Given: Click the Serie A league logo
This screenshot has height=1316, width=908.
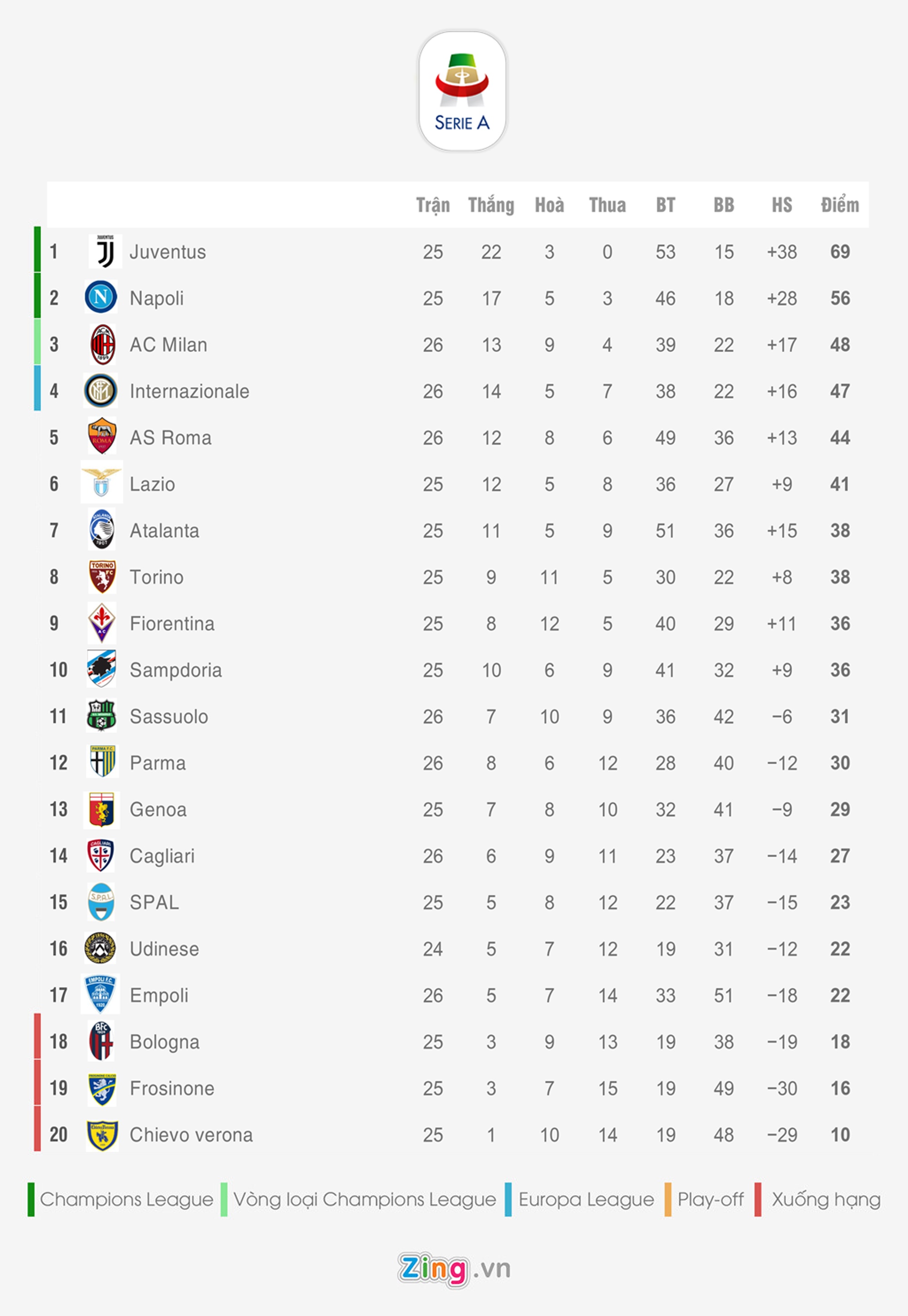Looking at the screenshot, I should pyautogui.click(x=462, y=91).
